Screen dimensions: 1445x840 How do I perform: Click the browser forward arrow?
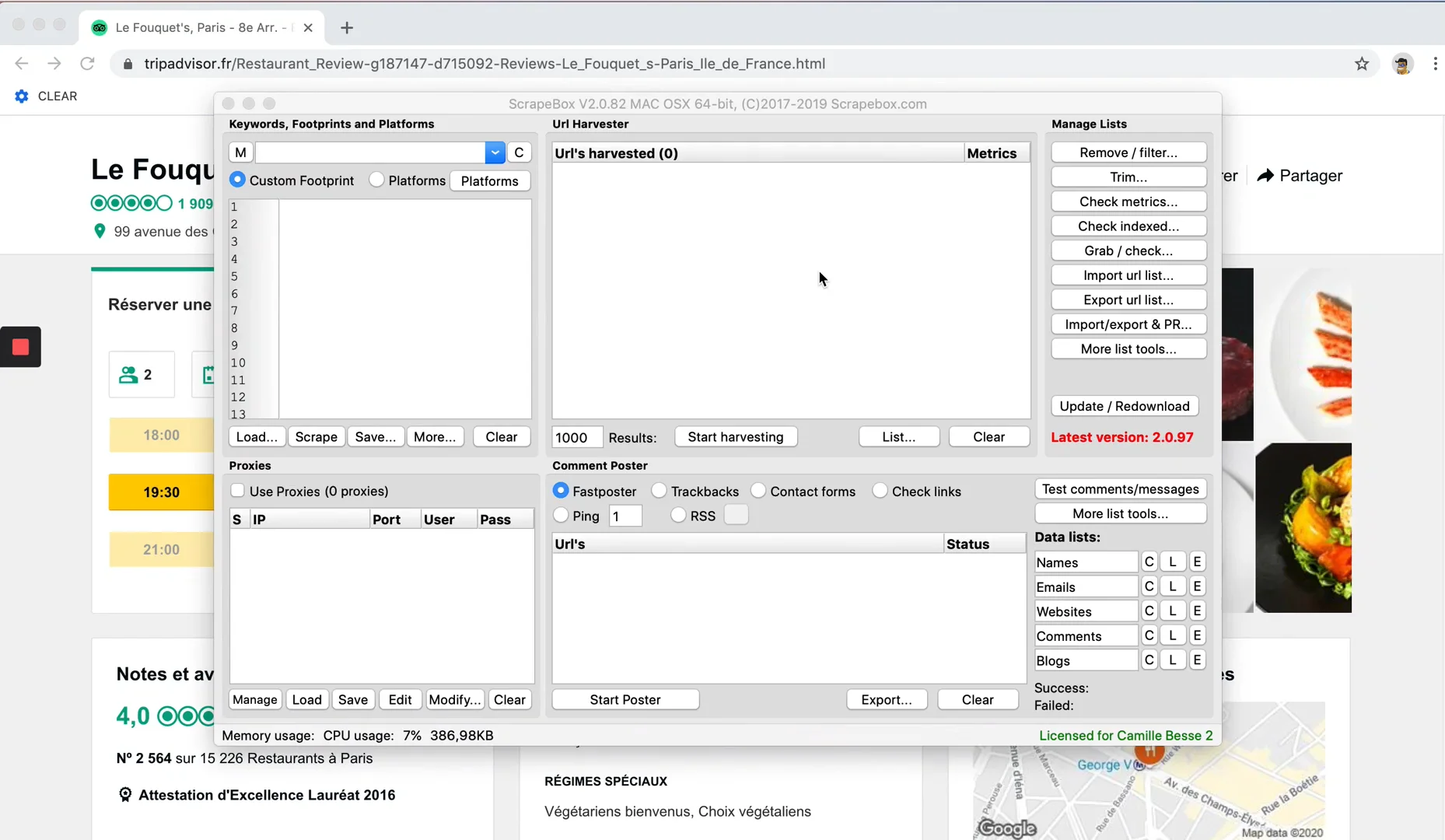coord(54,64)
